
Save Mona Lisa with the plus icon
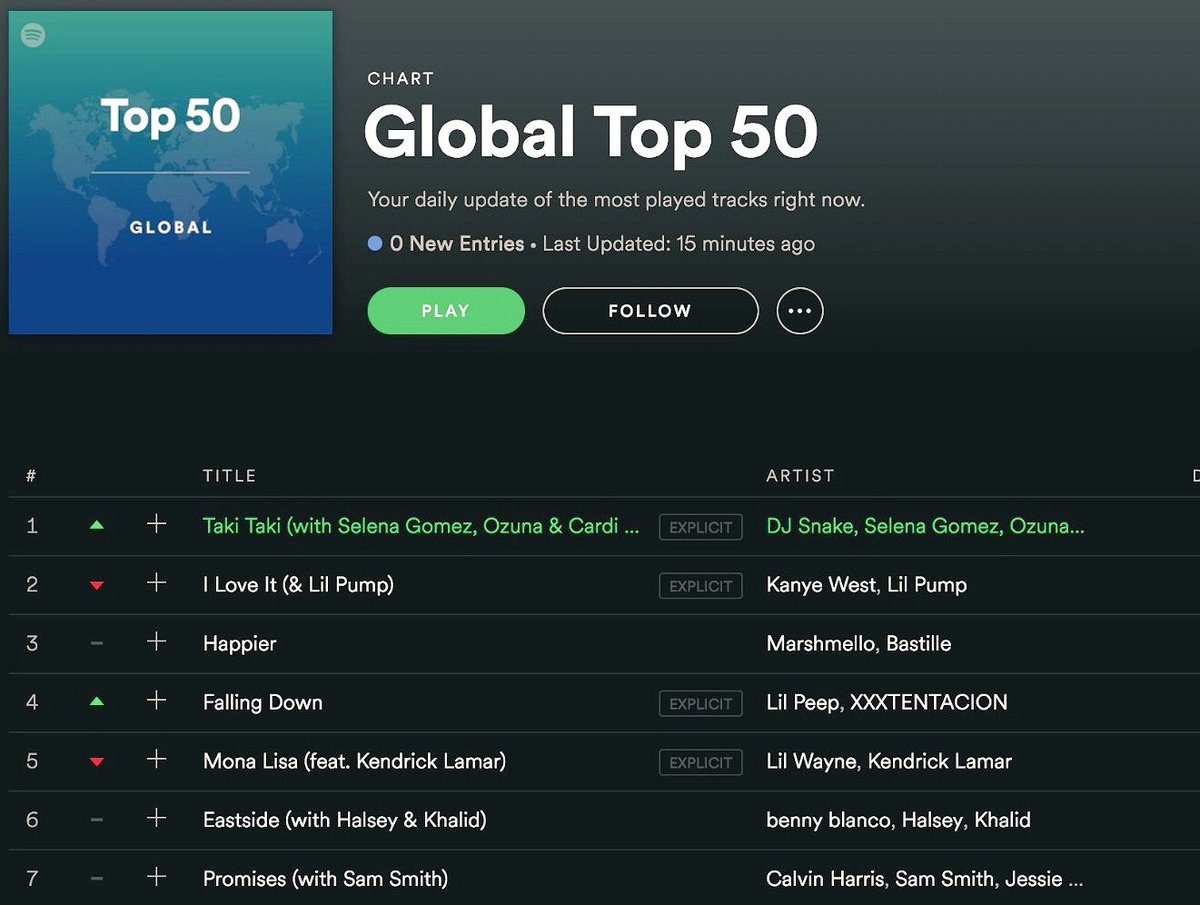156,760
